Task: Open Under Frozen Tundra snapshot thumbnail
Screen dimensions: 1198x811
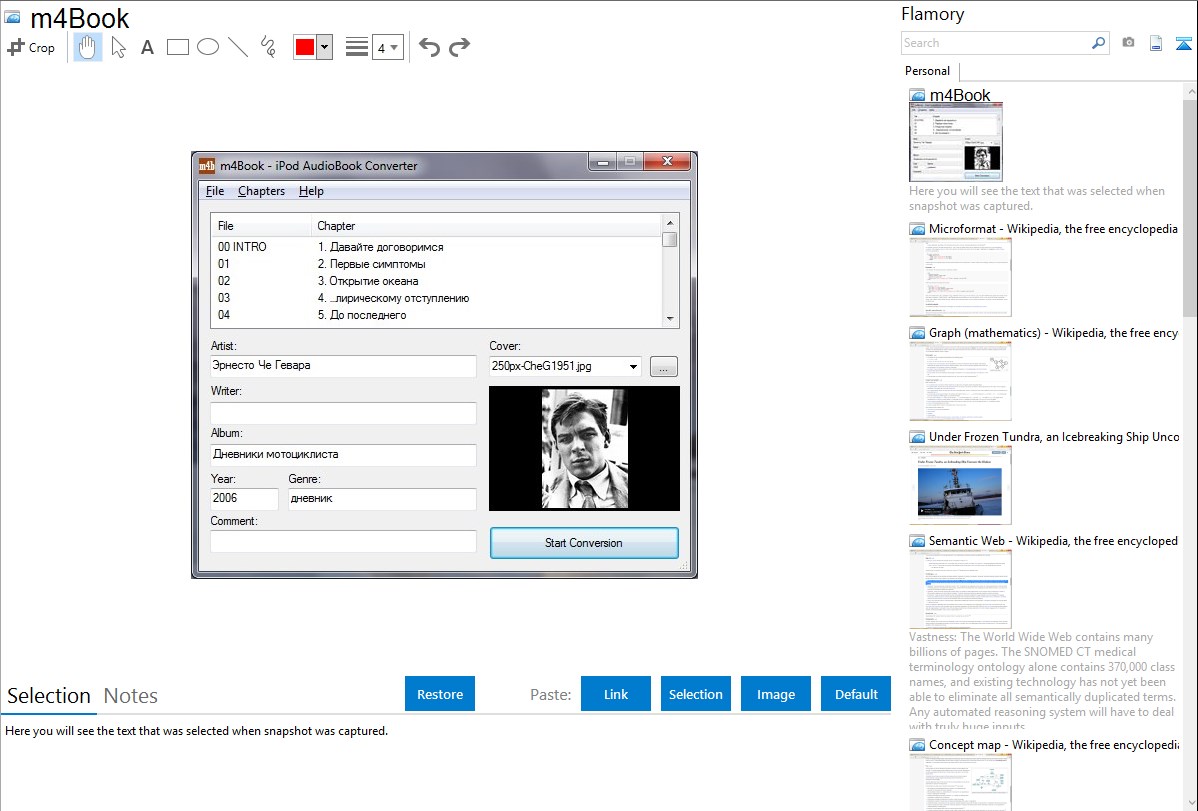Action: coord(960,485)
